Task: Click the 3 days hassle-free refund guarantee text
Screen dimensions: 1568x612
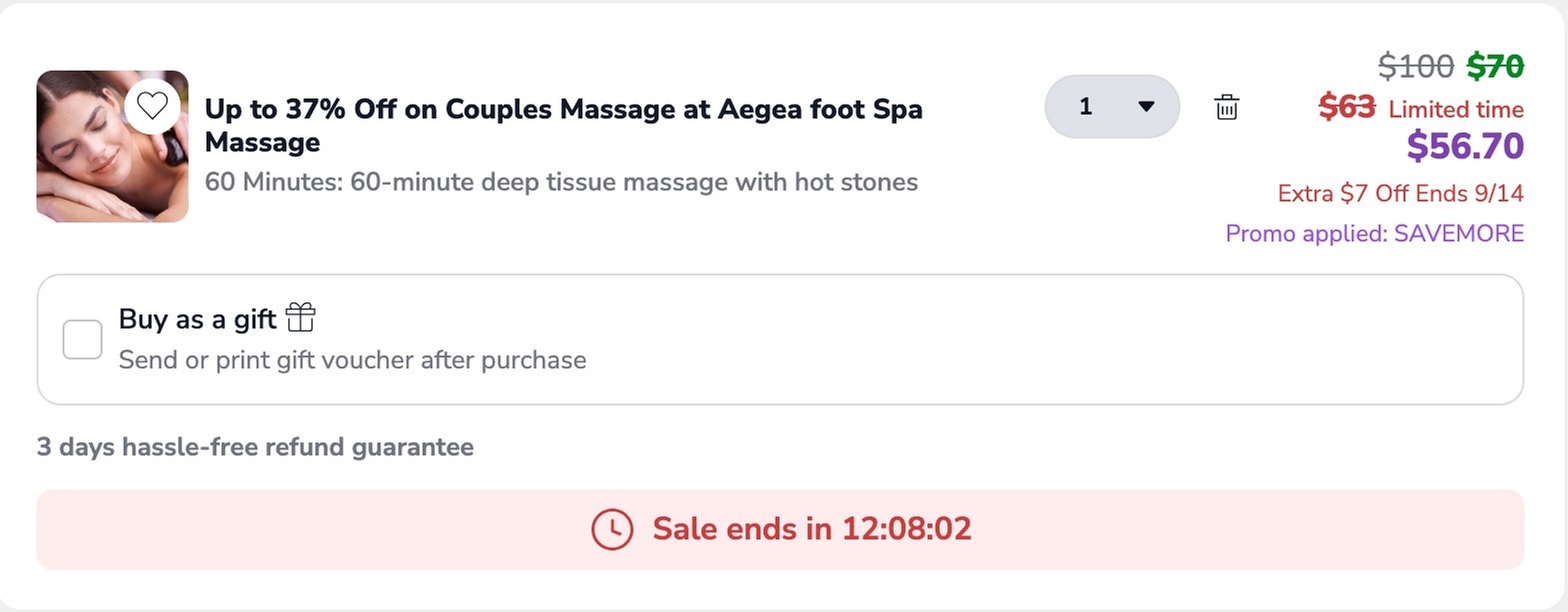Action: point(255,447)
